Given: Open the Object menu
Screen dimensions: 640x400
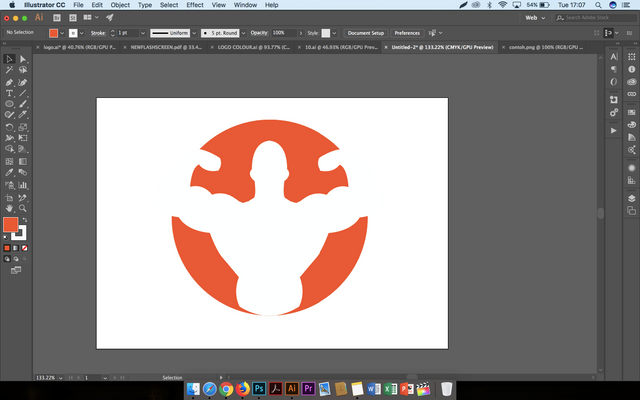Looking at the screenshot, I should [120, 5].
